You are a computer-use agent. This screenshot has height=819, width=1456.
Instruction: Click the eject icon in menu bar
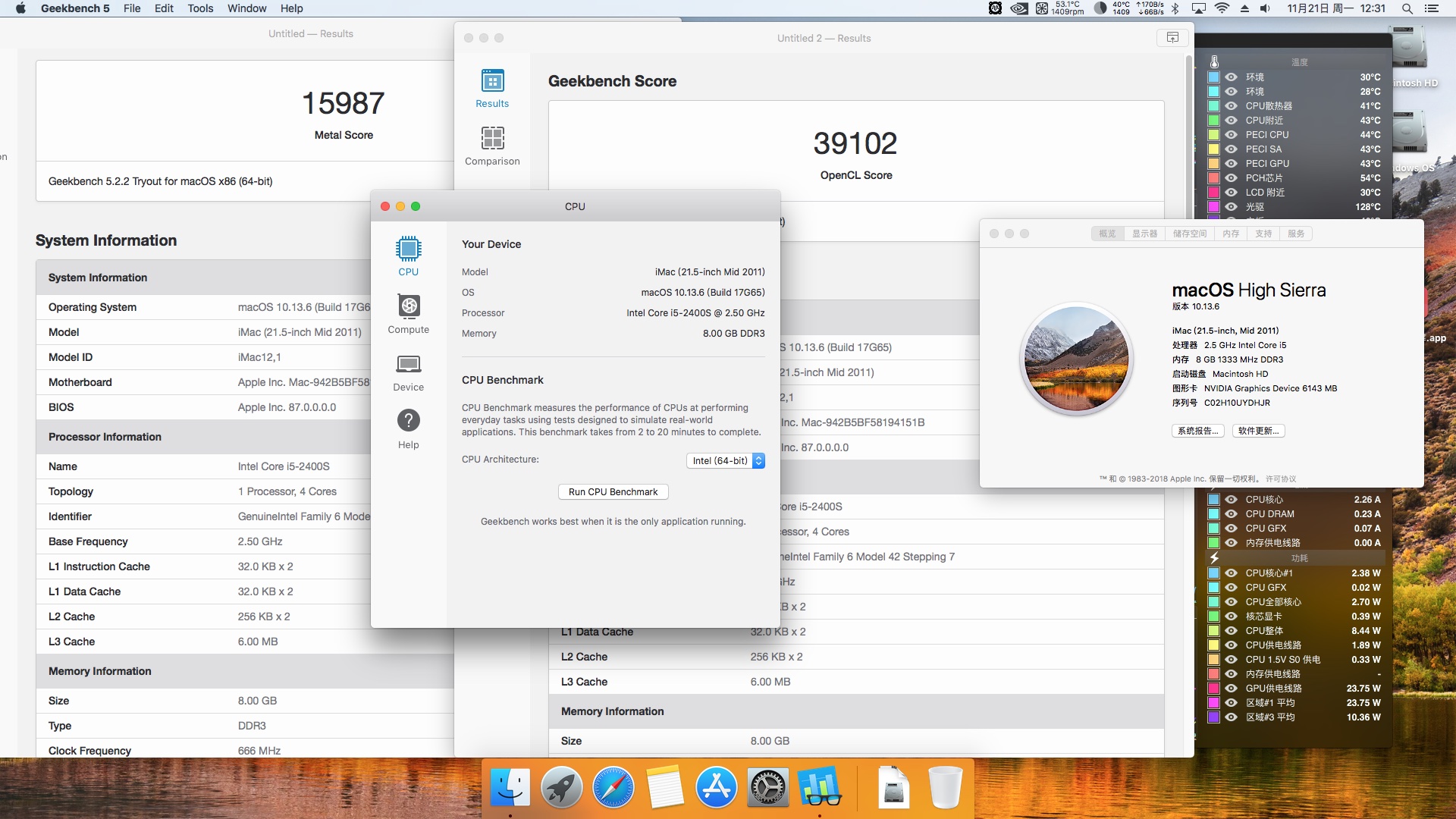point(1244,8)
